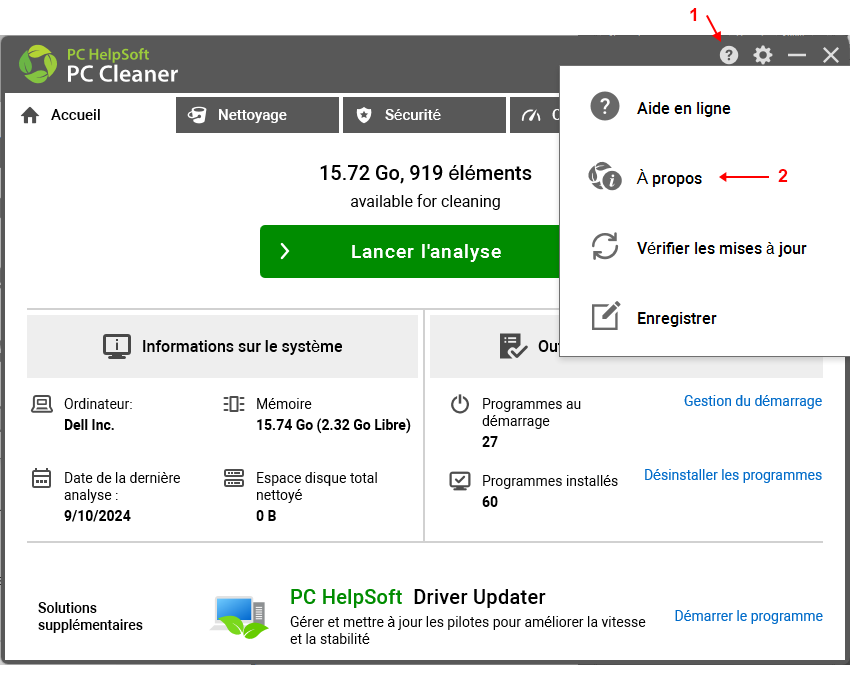850x700 pixels.
Task: Click the 15.74 Go memory value
Action: click(x=333, y=425)
